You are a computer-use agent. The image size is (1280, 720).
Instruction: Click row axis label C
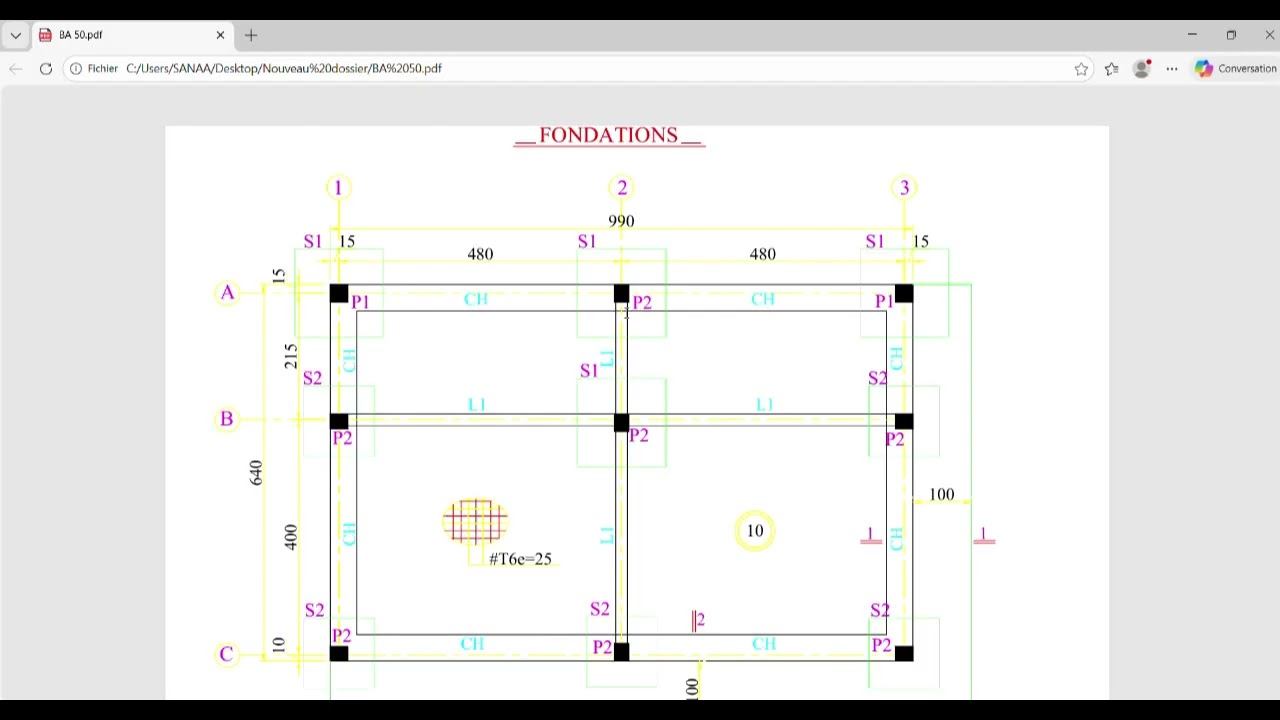click(x=227, y=654)
